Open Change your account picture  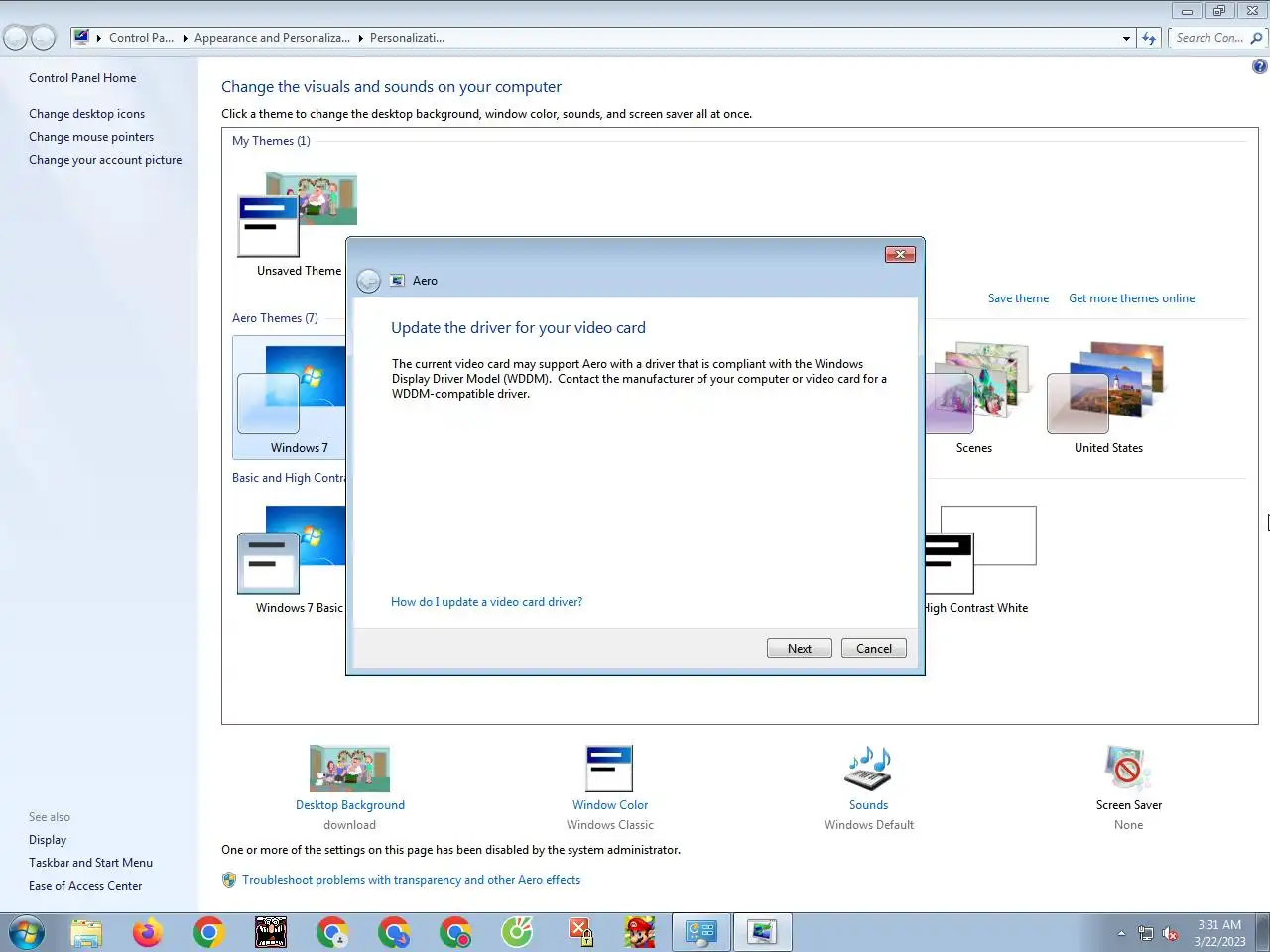[x=105, y=160]
